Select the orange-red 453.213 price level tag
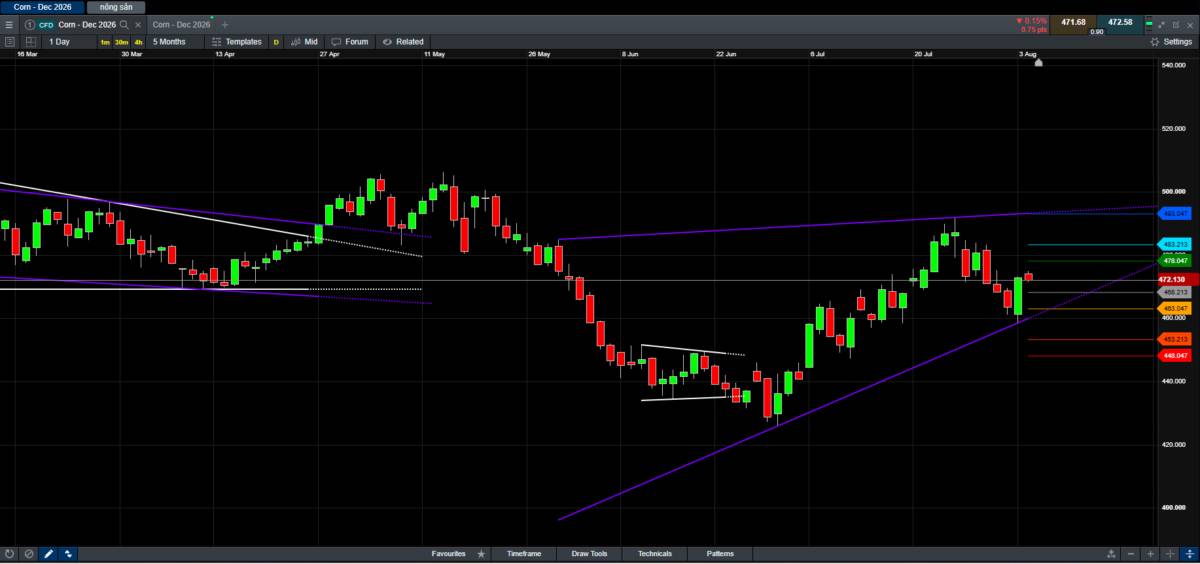The width and height of the screenshot is (1200, 564). click(1172, 340)
